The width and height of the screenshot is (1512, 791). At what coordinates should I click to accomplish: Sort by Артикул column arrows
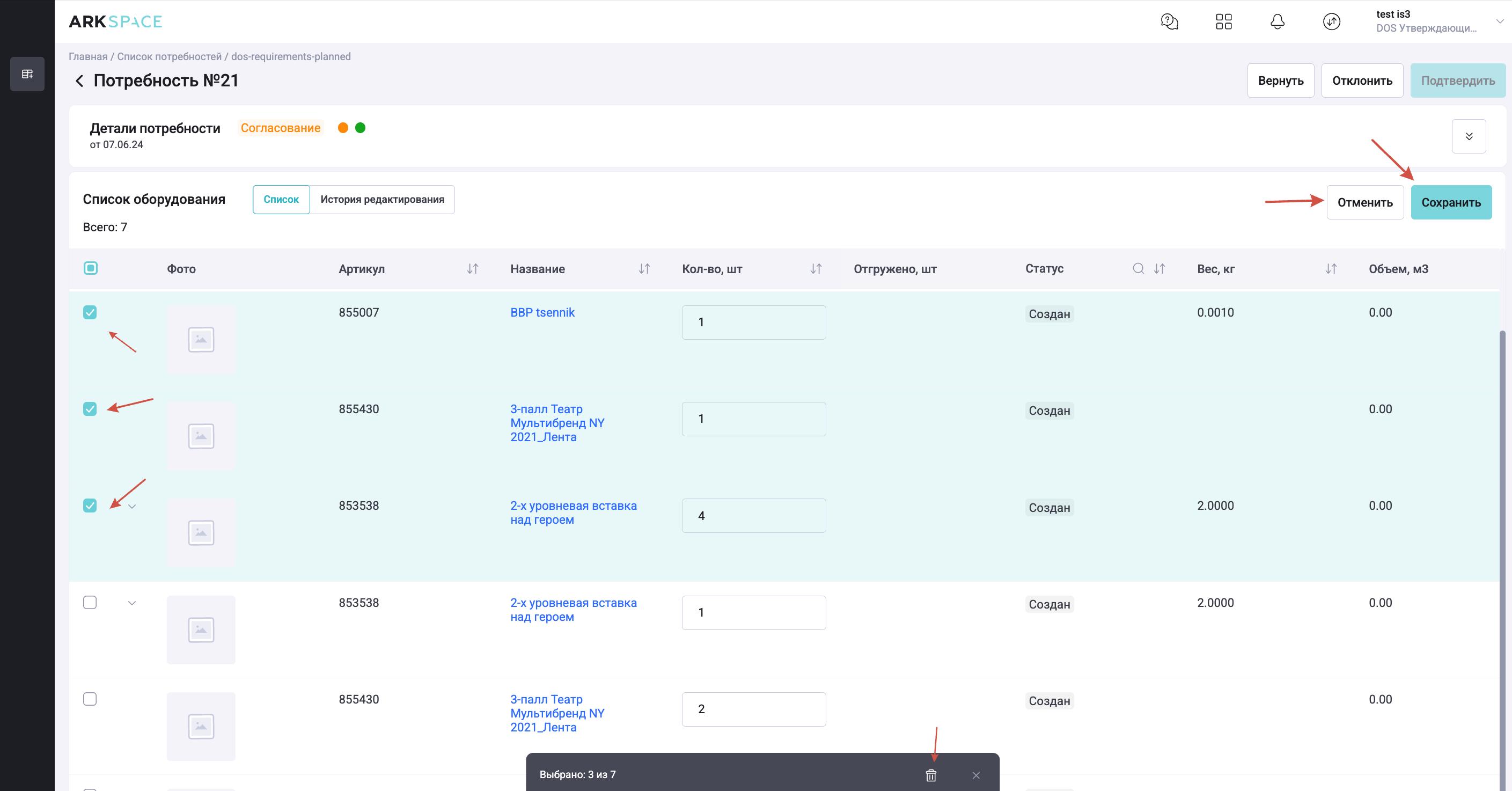[x=473, y=268]
